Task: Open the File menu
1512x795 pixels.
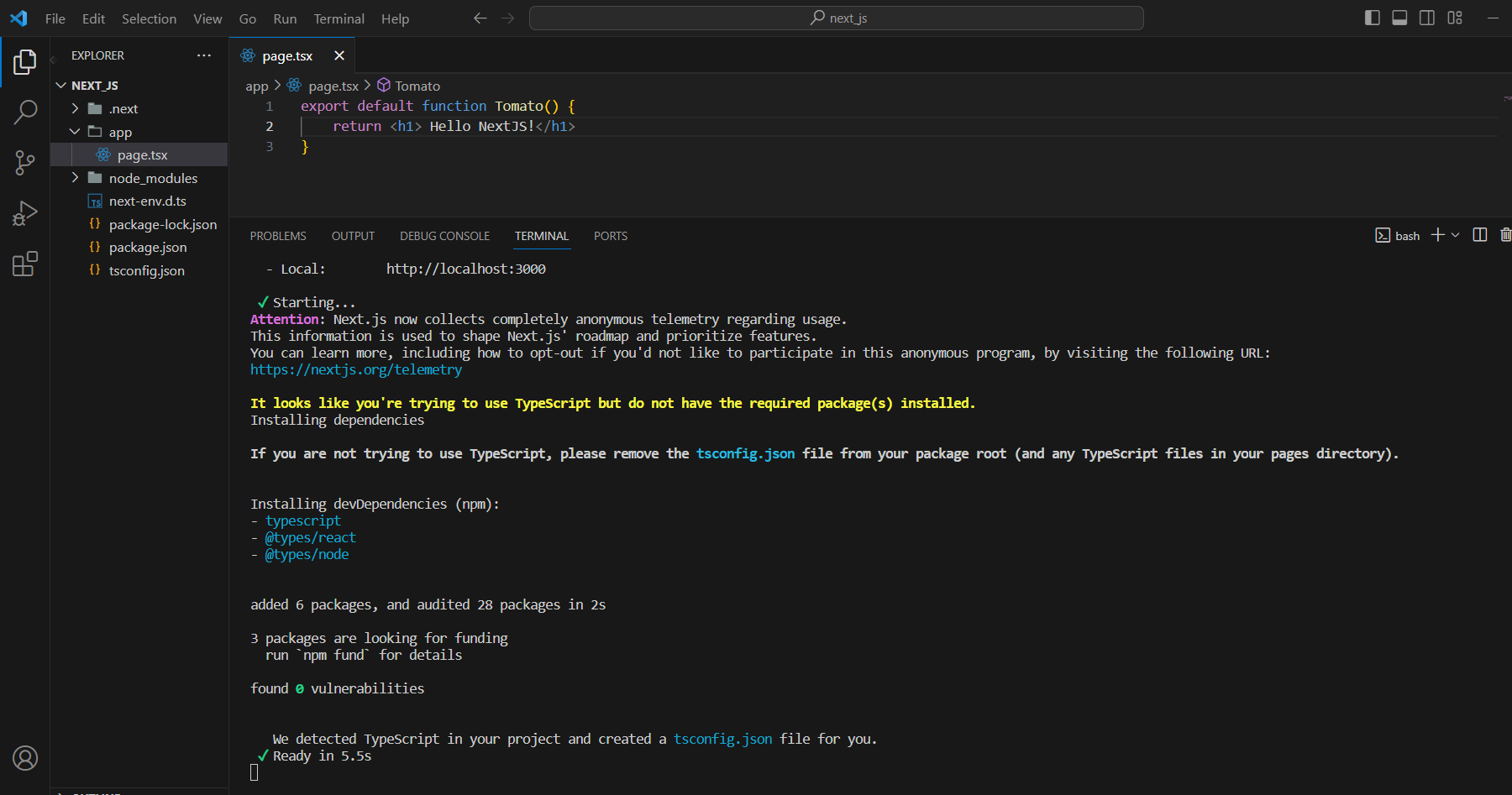Action: [55, 18]
